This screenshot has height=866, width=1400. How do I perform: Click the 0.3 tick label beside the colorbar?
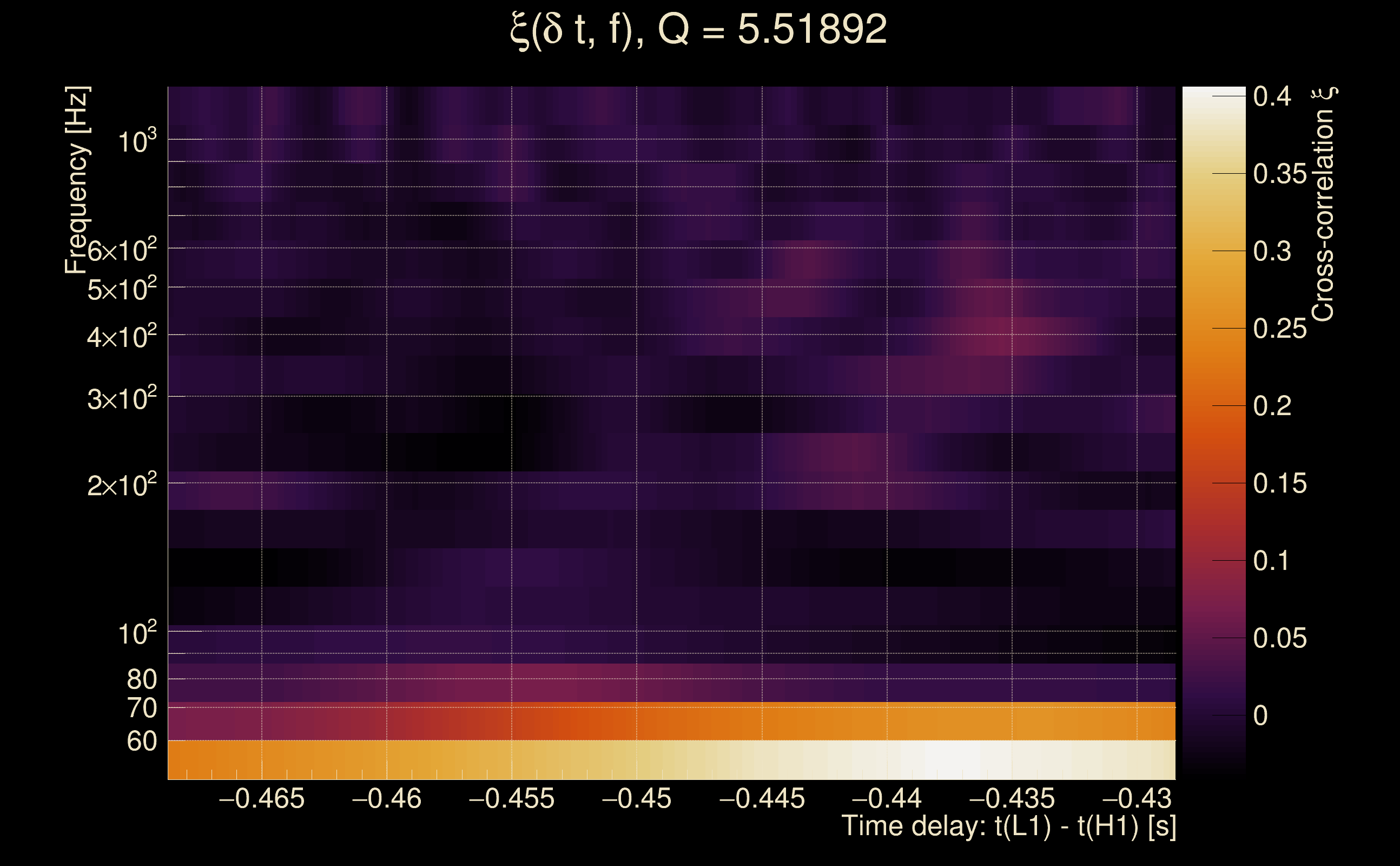[1272, 252]
